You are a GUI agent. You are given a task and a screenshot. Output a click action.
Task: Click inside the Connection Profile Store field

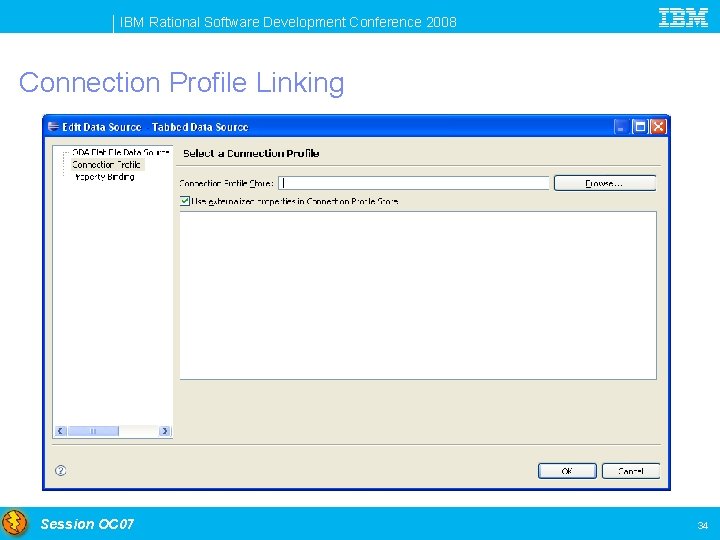point(413,183)
